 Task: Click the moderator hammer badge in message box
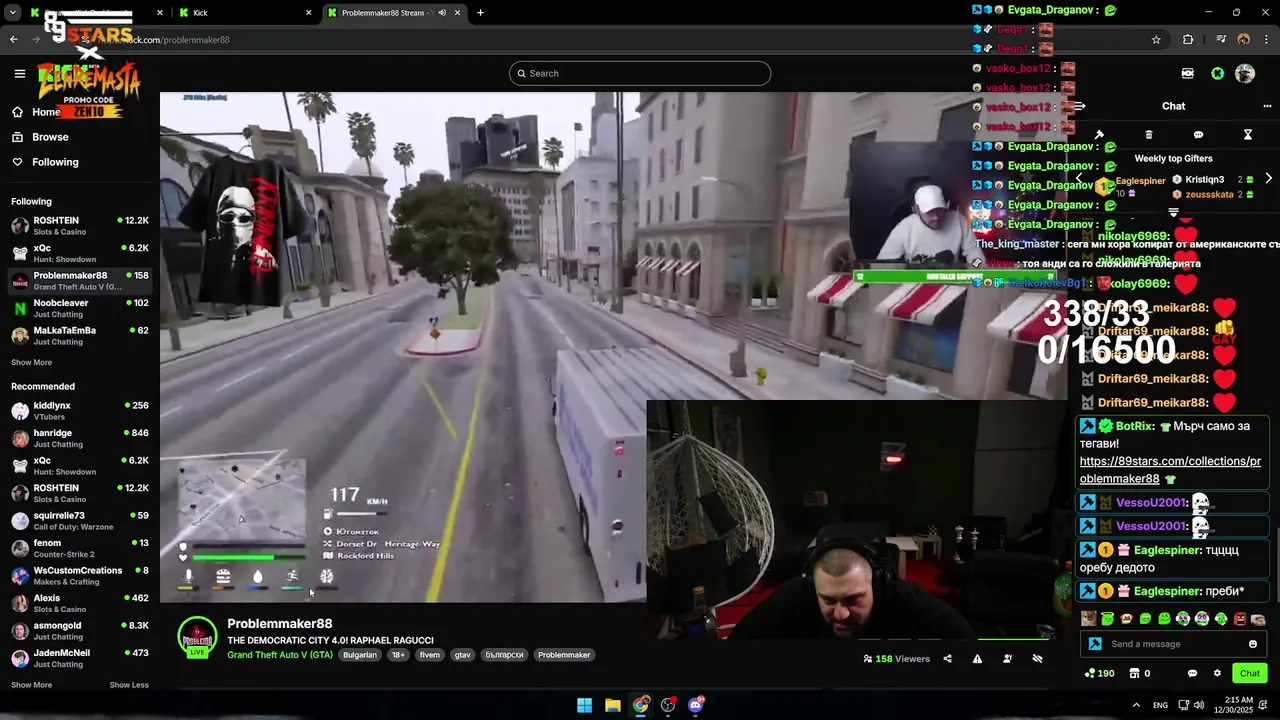click(x=1095, y=644)
